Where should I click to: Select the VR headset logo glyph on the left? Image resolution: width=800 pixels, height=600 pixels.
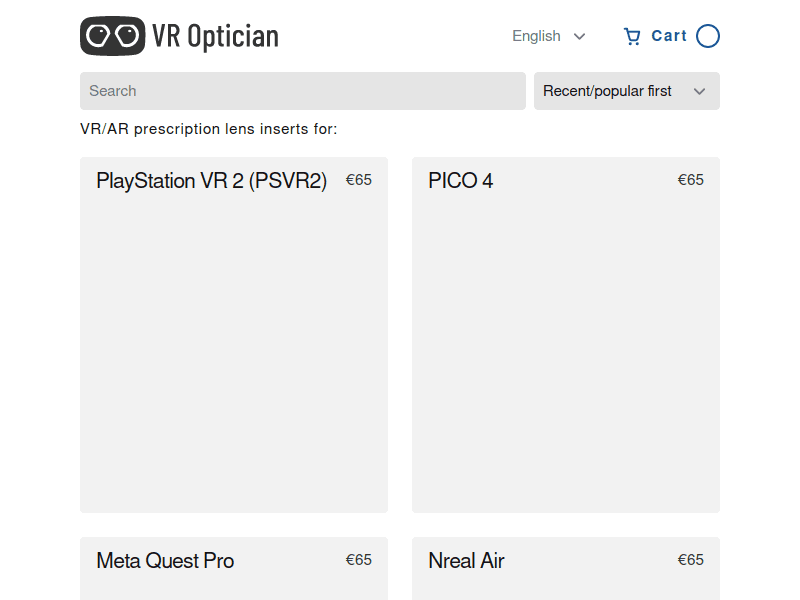[112, 35]
